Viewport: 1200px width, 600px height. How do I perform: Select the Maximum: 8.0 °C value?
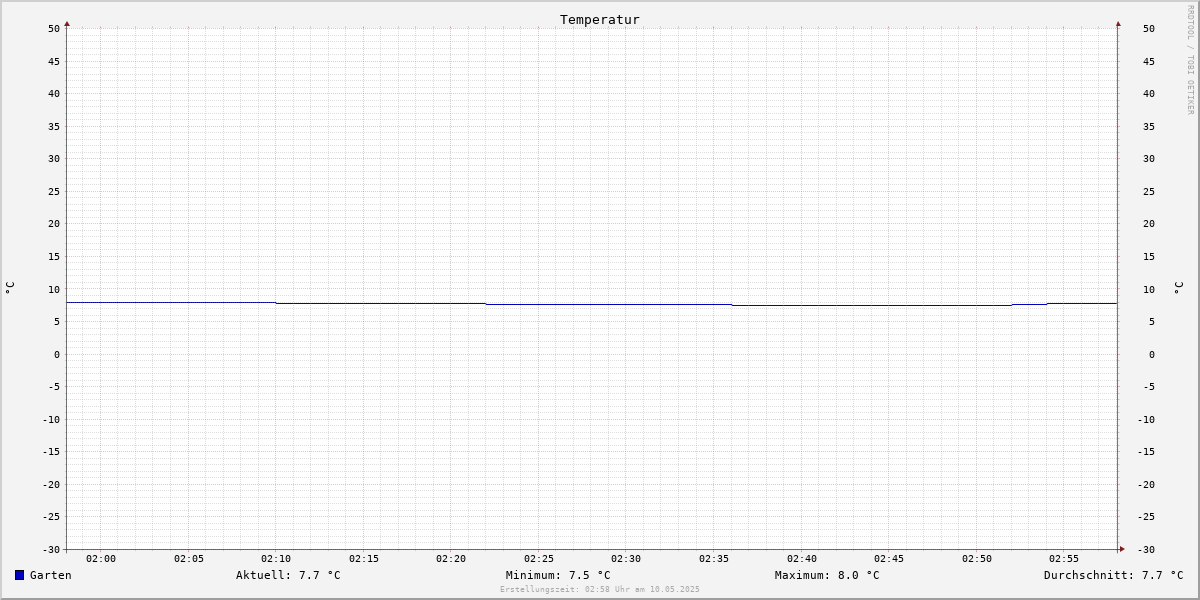[x=827, y=575]
